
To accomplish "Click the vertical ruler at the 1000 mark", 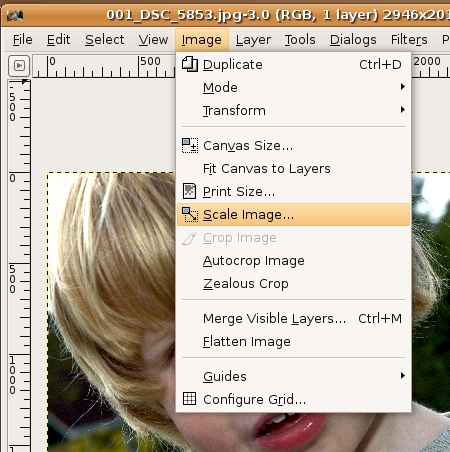I will click(19, 355).
